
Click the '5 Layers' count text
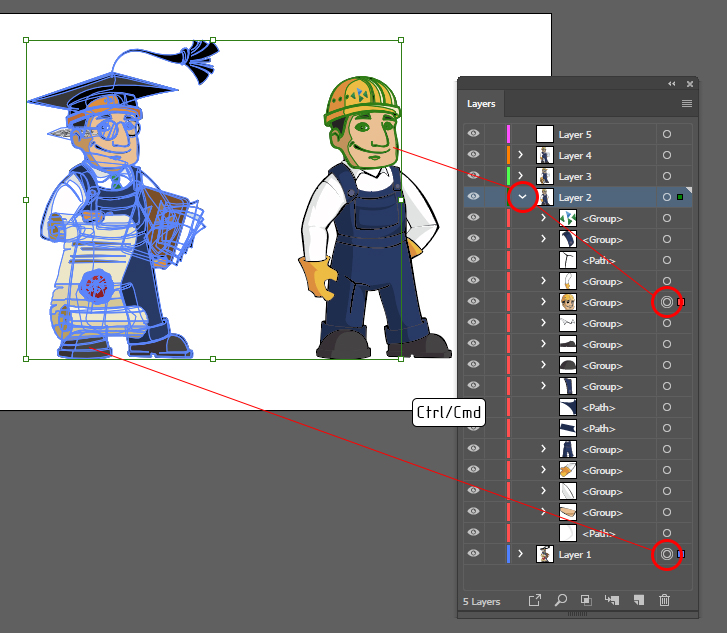[x=481, y=601]
